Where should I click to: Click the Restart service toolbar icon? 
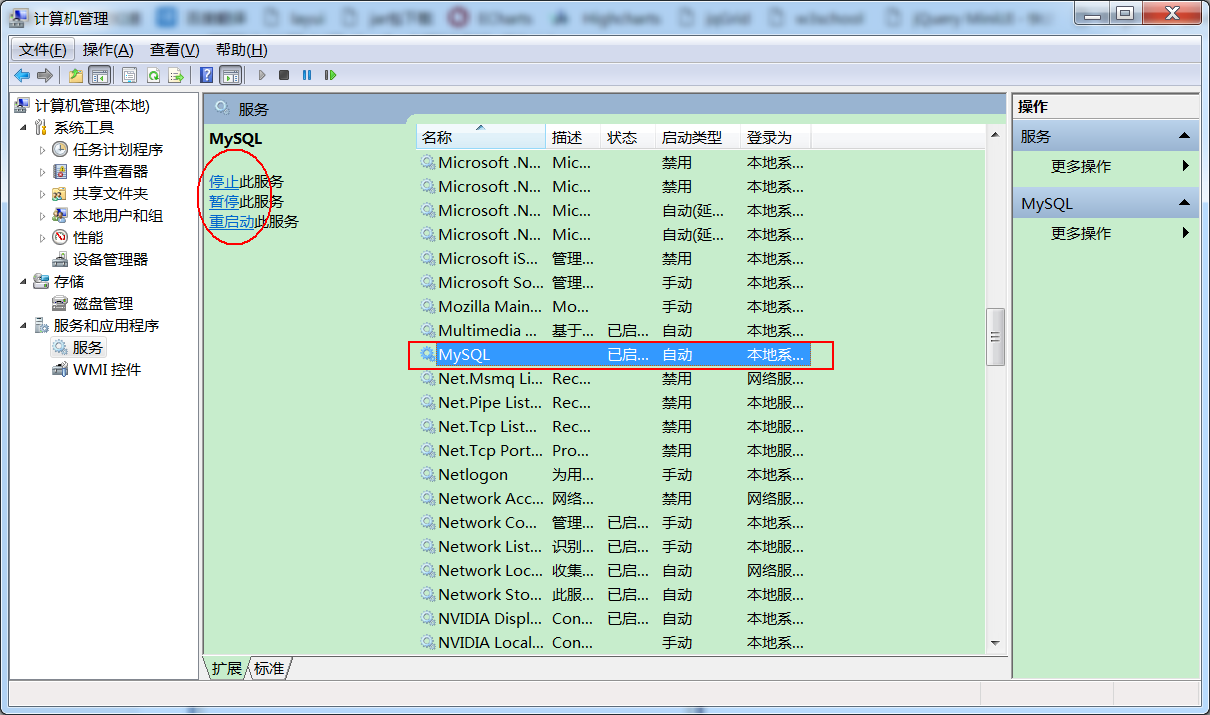(330, 75)
